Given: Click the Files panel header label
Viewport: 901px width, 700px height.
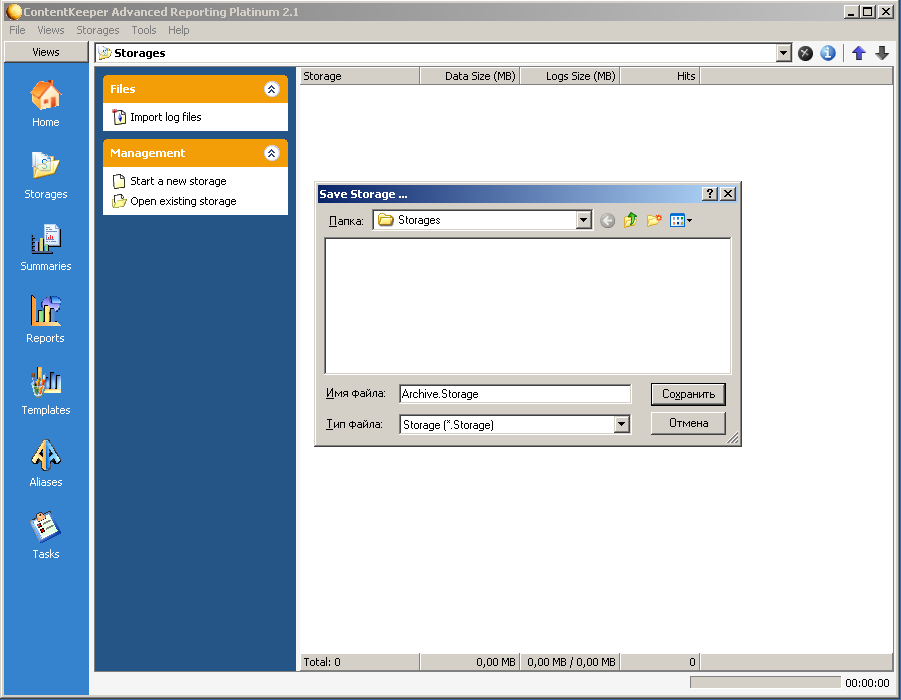Looking at the screenshot, I should [122, 89].
